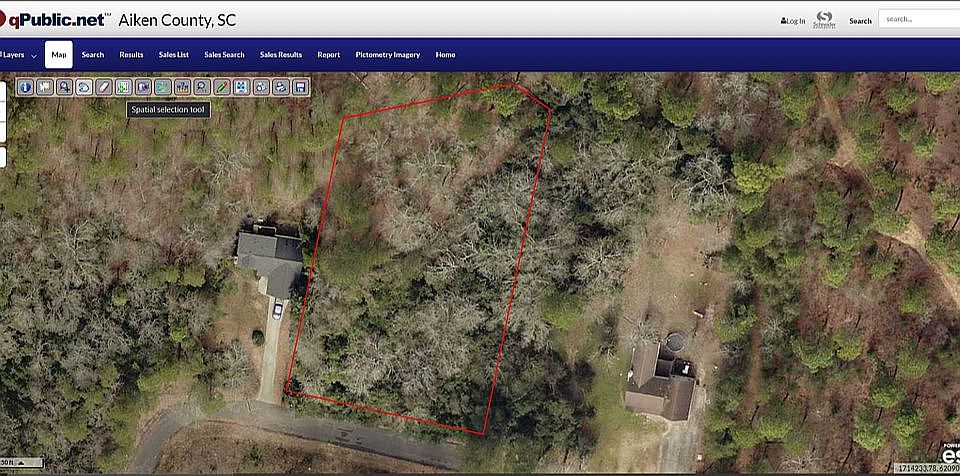
Task: Open the Layers dropdown menu
Action: click(18, 55)
